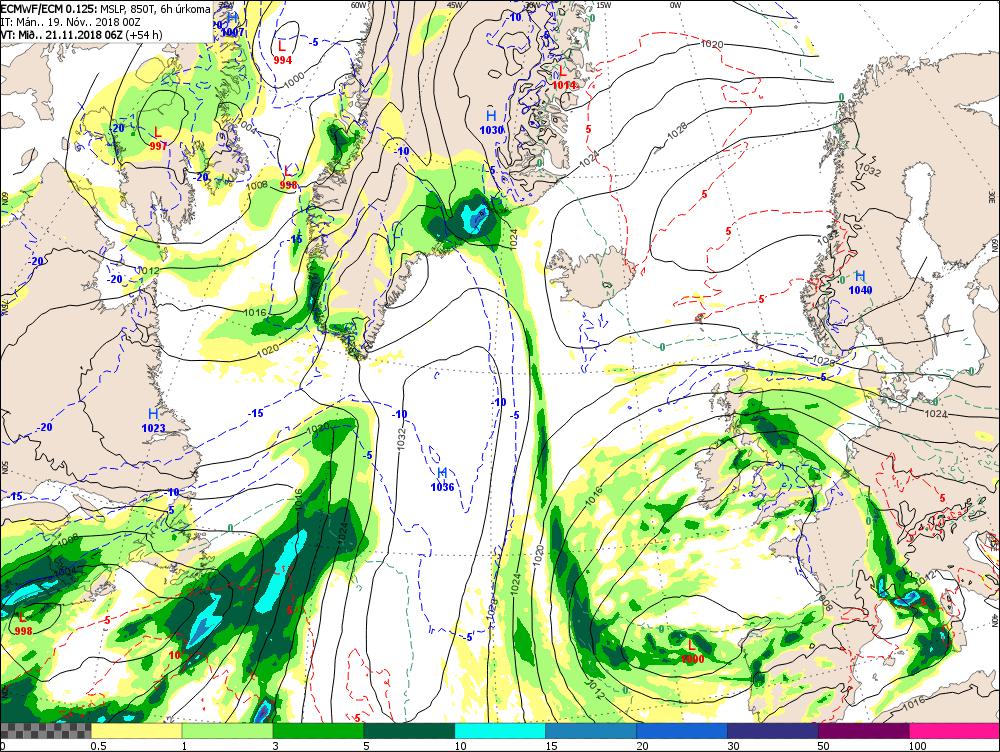Click the legend tick label "0.5"
The width and height of the screenshot is (1000, 752).
[x=98, y=746]
